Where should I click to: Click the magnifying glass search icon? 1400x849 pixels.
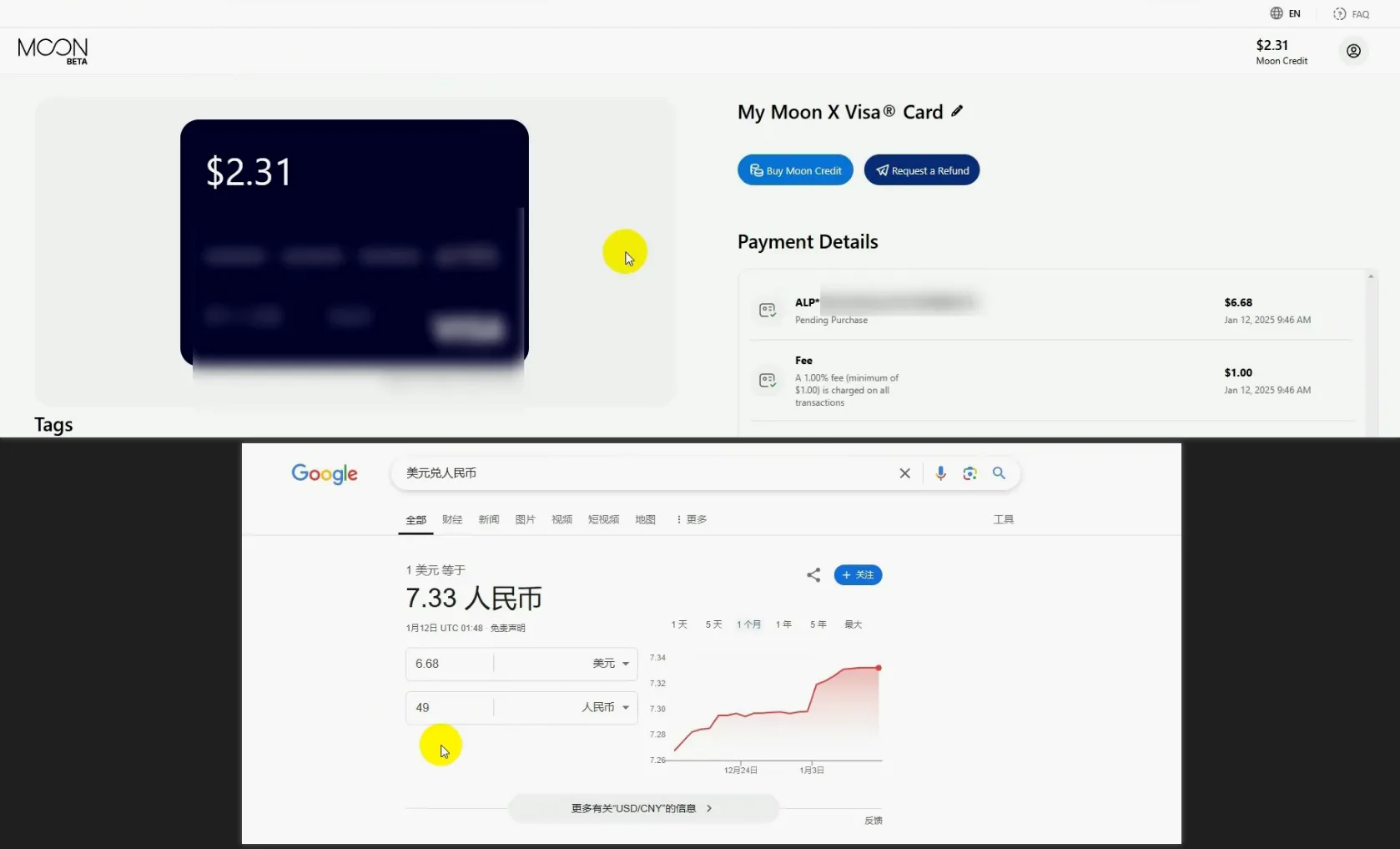point(999,473)
